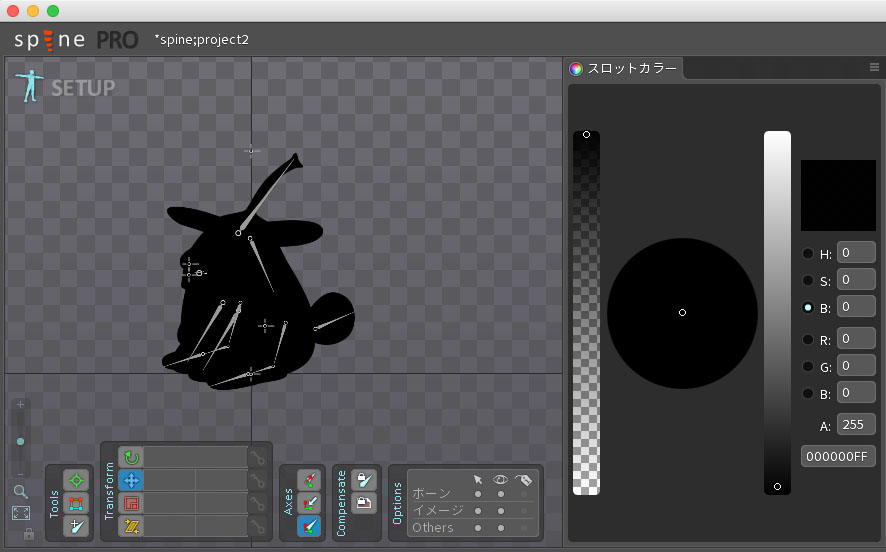The height and width of the screenshot is (552, 886).
Task: Click the S value input field
Action: pos(856,280)
